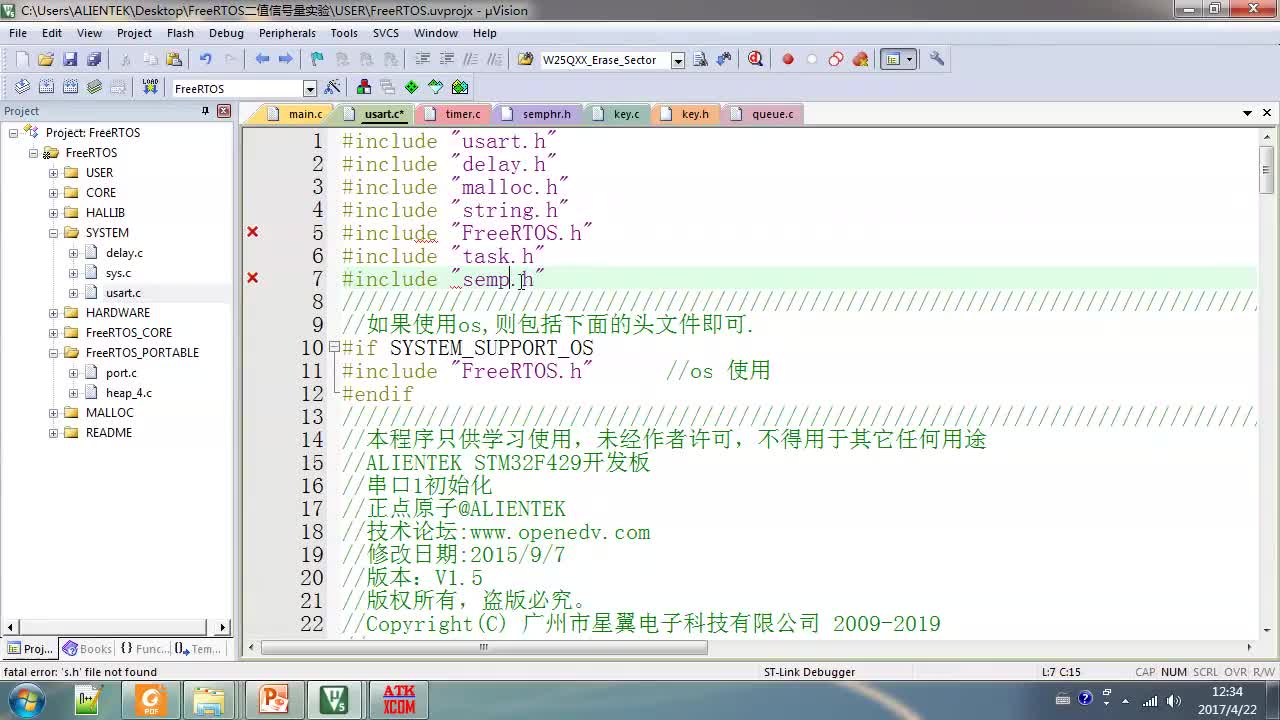Select port.c in the project tree
1280x720 pixels.
pos(121,373)
